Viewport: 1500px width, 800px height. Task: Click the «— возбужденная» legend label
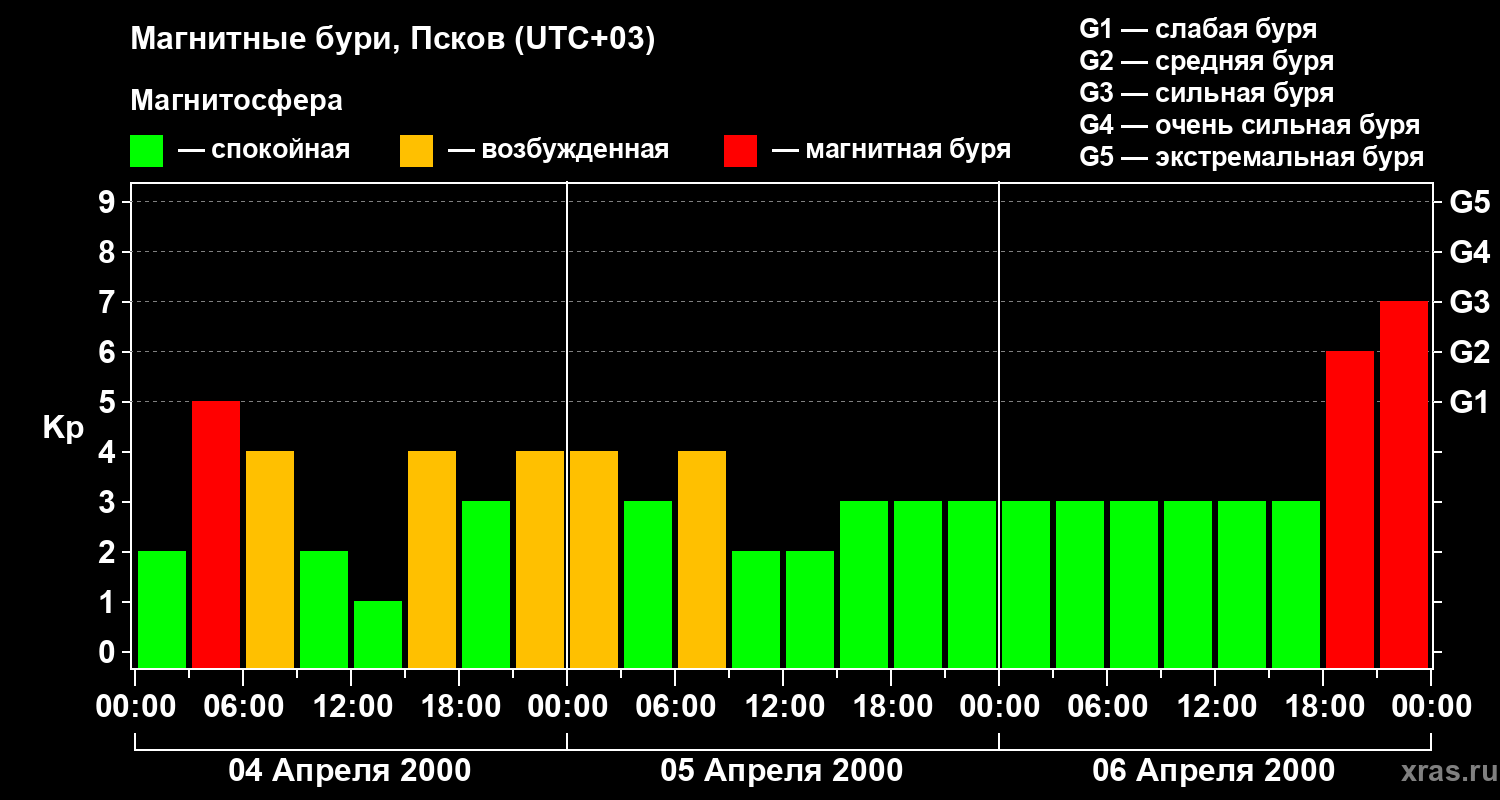pyautogui.click(x=558, y=150)
